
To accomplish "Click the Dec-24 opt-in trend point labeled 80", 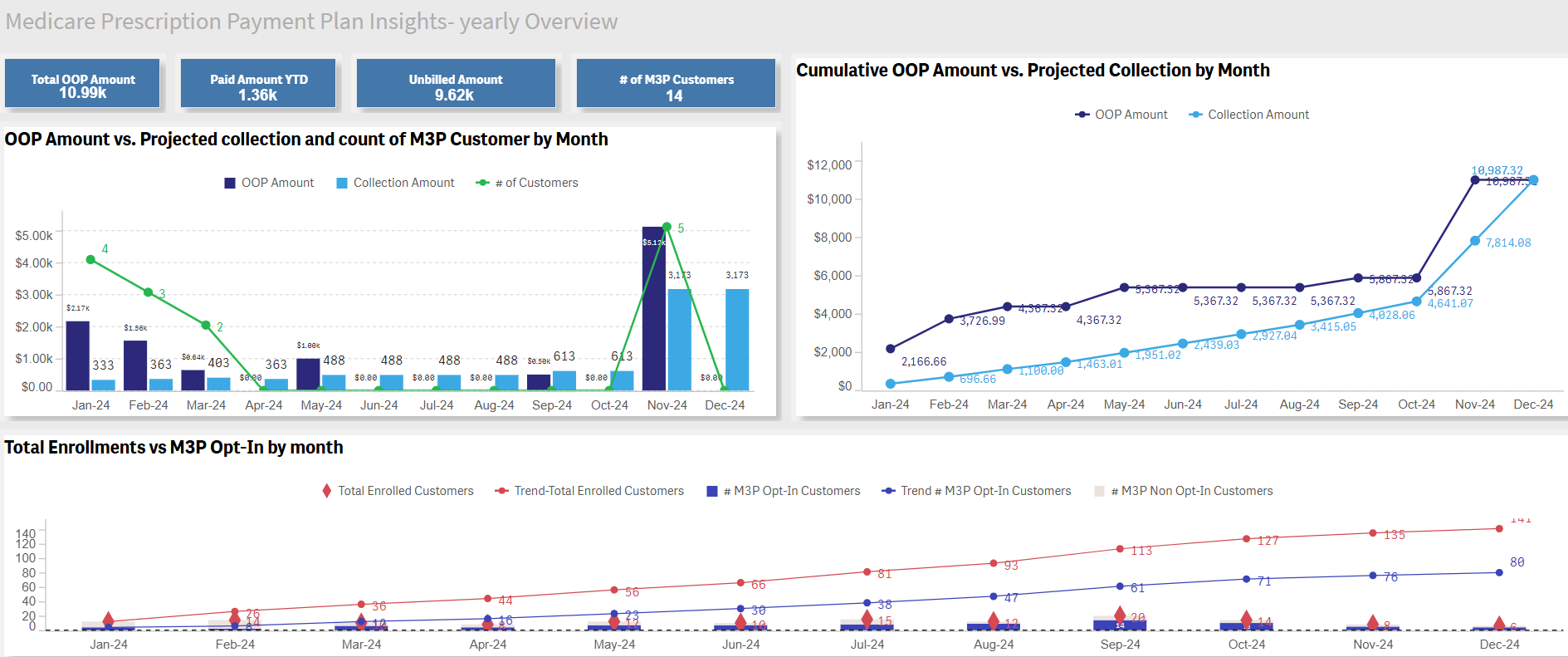I will point(1499,572).
